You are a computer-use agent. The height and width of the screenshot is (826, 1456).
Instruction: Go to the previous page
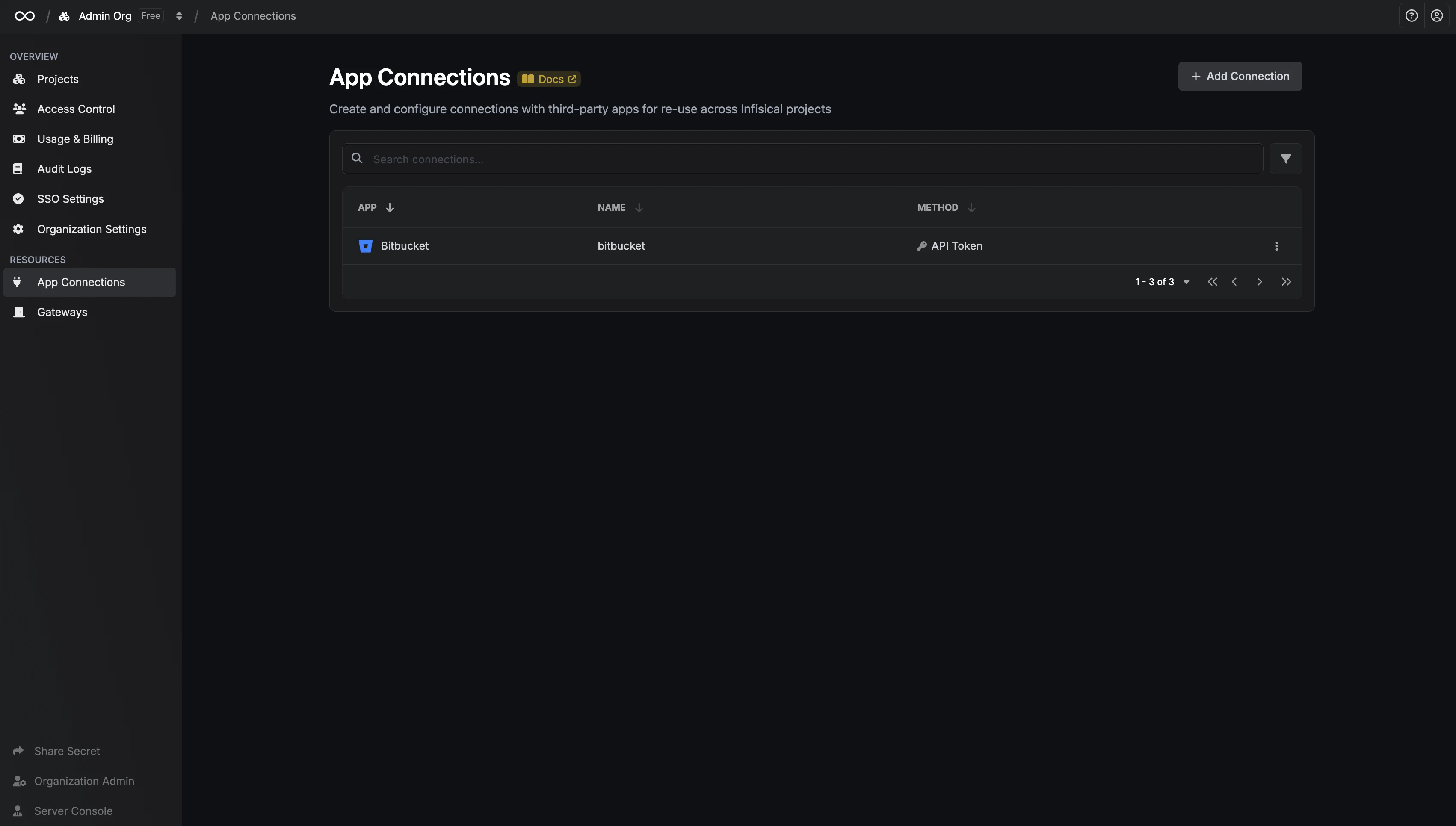pos(1234,282)
